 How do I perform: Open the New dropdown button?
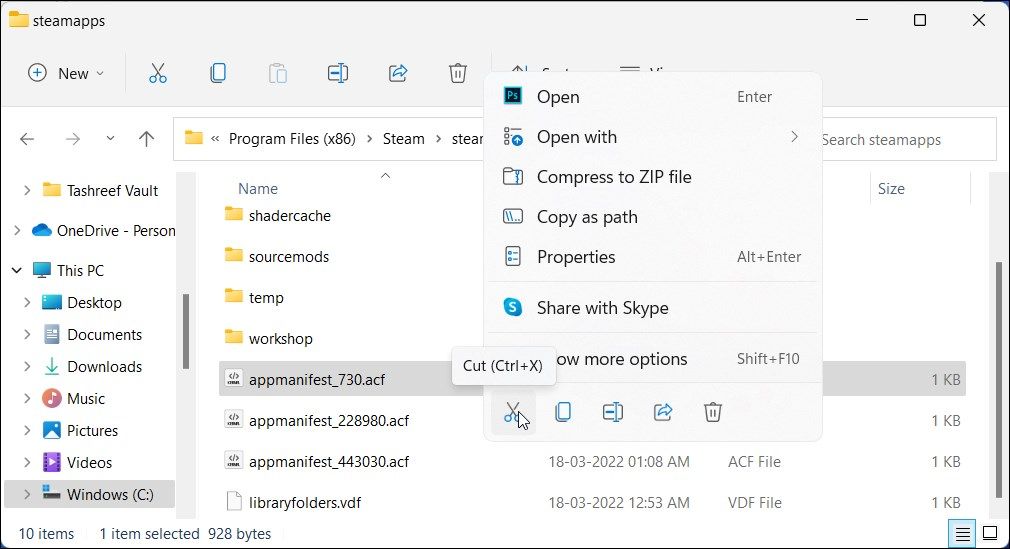coord(66,73)
